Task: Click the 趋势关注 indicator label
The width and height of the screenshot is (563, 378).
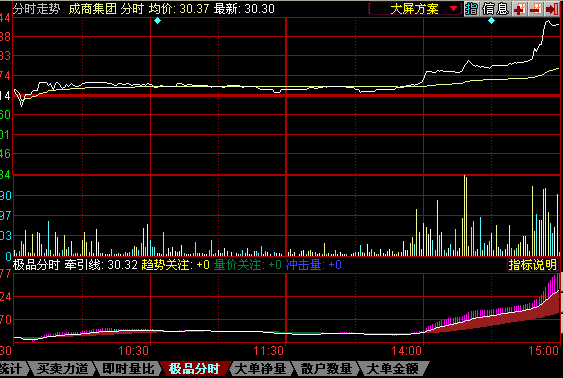Action: [166, 265]
